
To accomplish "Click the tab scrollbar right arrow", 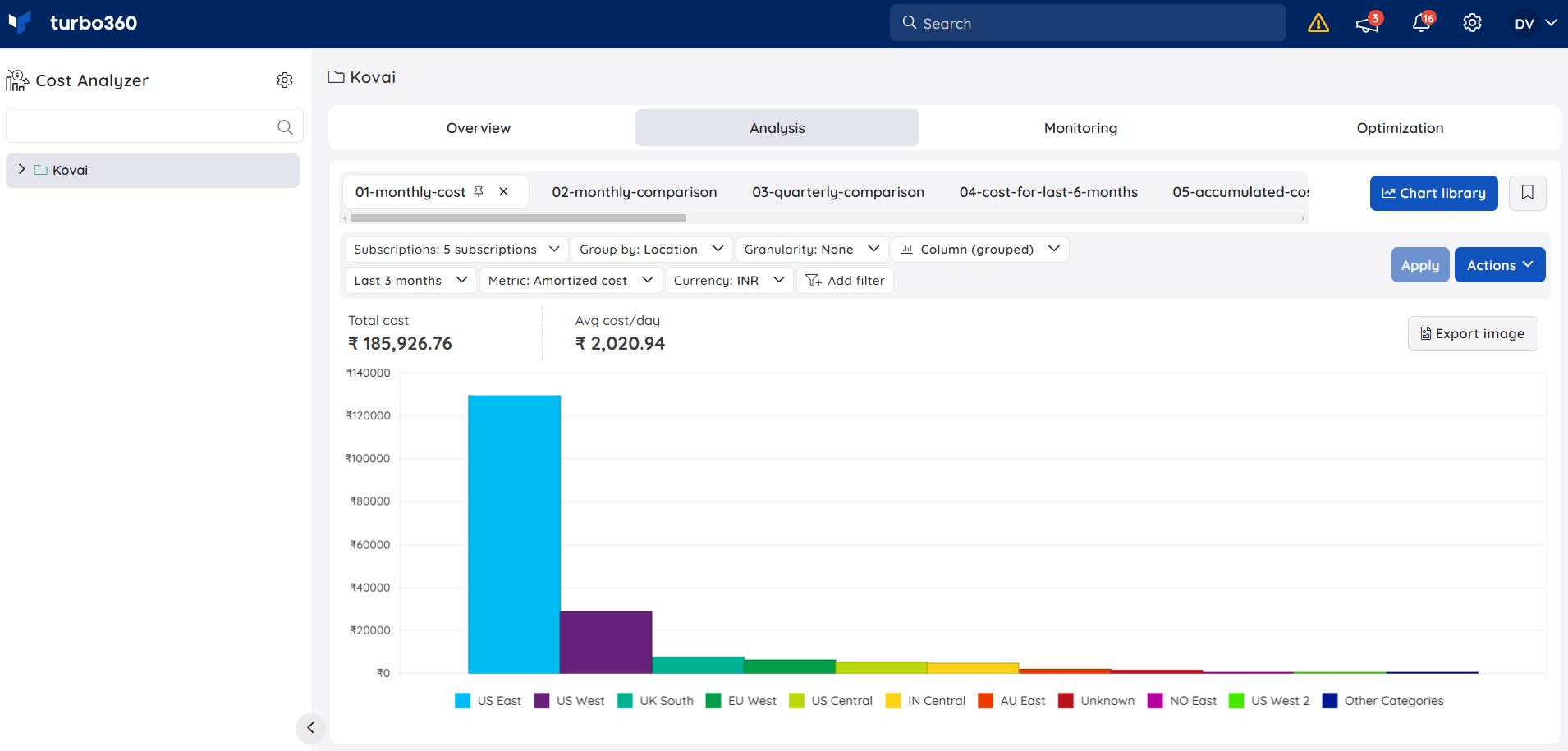I will (x=1303, y=218).
